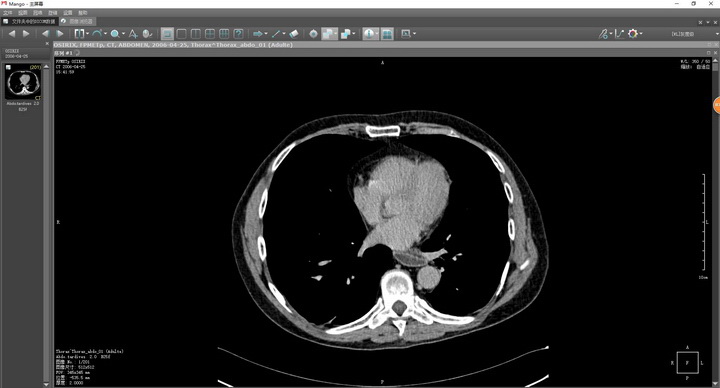Image resolution: width=720 pixels, height=388 pixels.
Task: Select the text annotation A tool
Action: click(x=133, y=34)
